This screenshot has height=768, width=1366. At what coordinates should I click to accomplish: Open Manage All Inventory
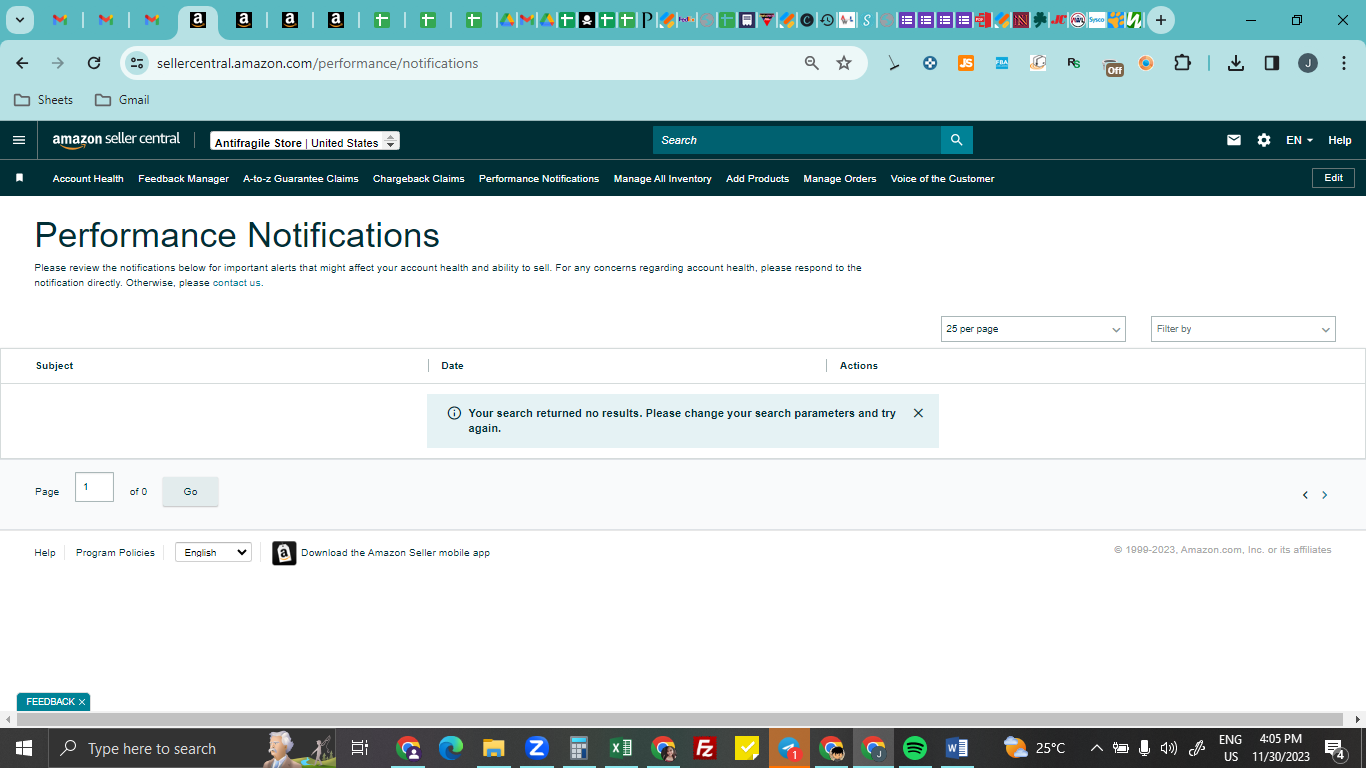tap(662, 179)
